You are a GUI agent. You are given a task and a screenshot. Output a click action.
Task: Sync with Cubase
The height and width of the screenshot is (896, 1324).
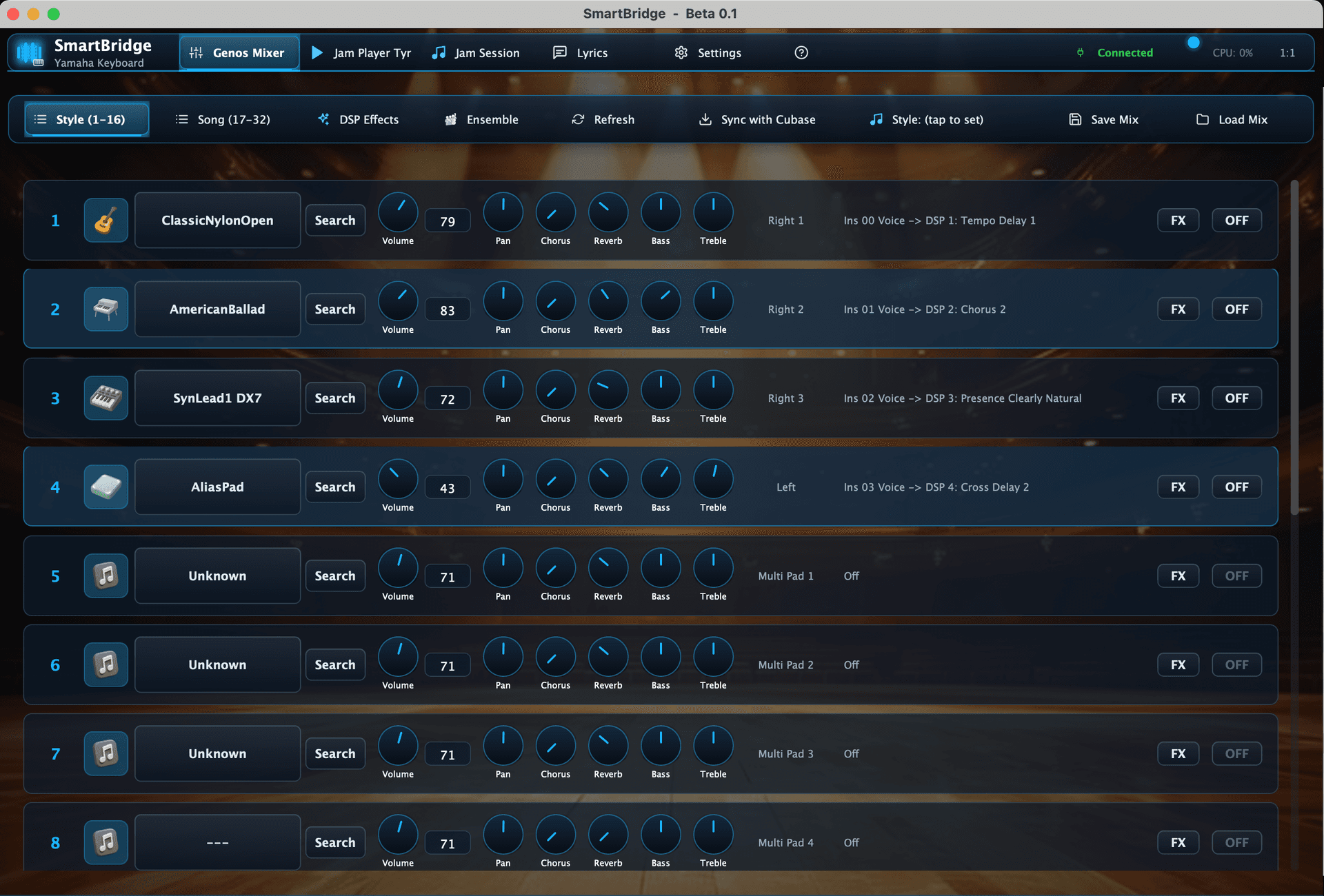757,120
